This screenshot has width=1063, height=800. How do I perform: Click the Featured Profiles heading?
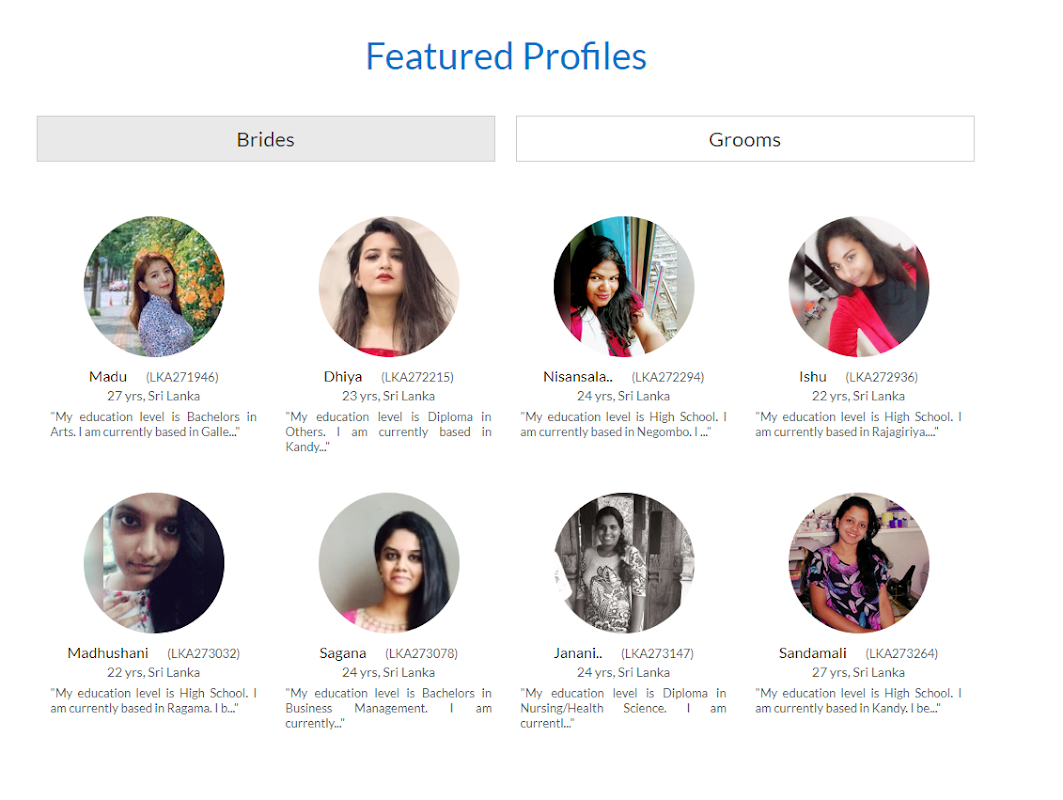point(506,56)
